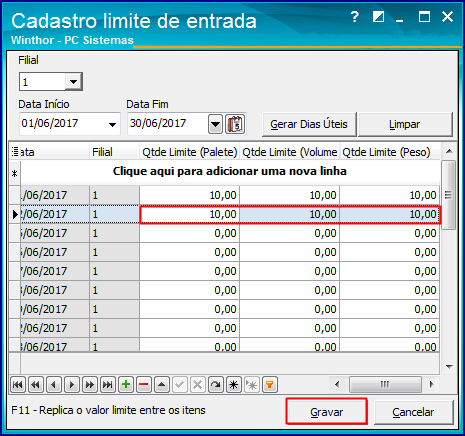This screenshot has width=465, height=436.
Task: Sort by Qtde Limite (Peso) column header
Action: pos(390,152)
